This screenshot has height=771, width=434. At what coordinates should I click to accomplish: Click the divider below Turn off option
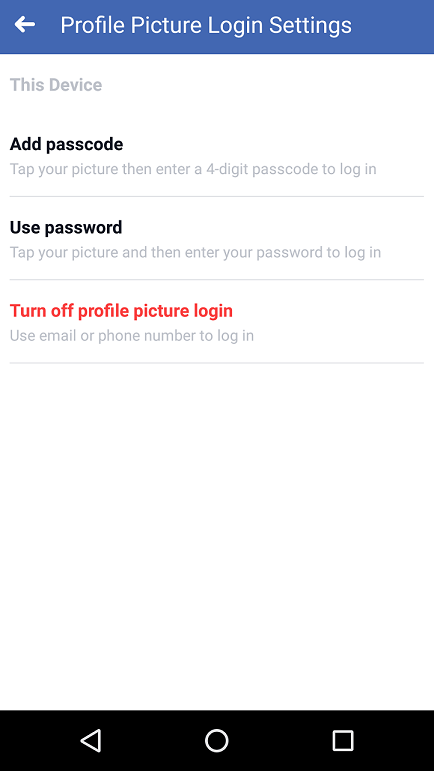coord(217,363)
